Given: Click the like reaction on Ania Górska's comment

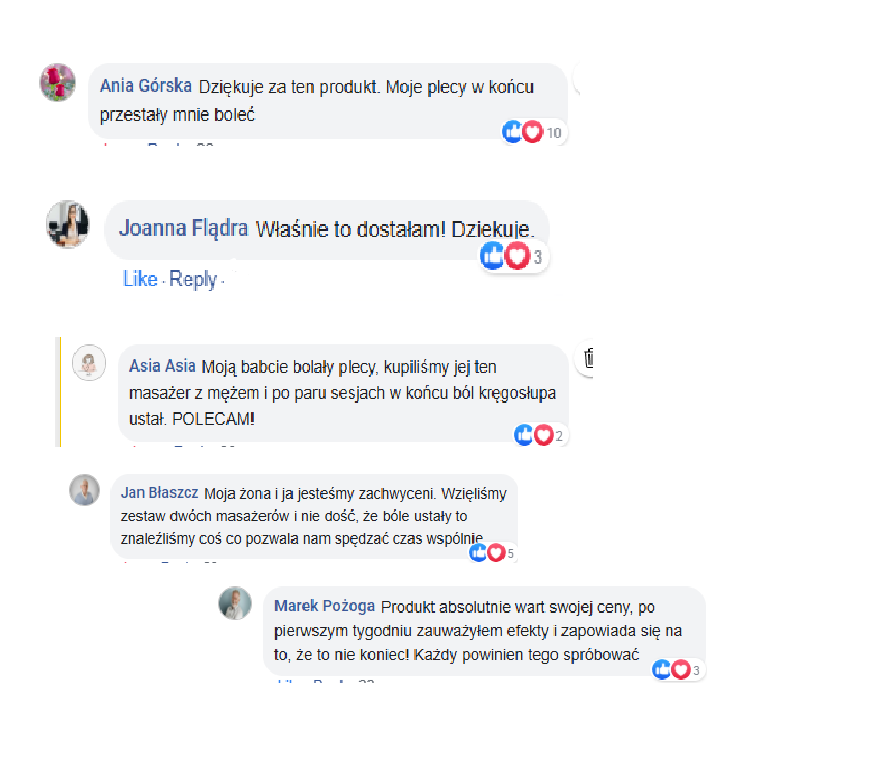Looking at the screenshot, I should (x=512, y=132).
